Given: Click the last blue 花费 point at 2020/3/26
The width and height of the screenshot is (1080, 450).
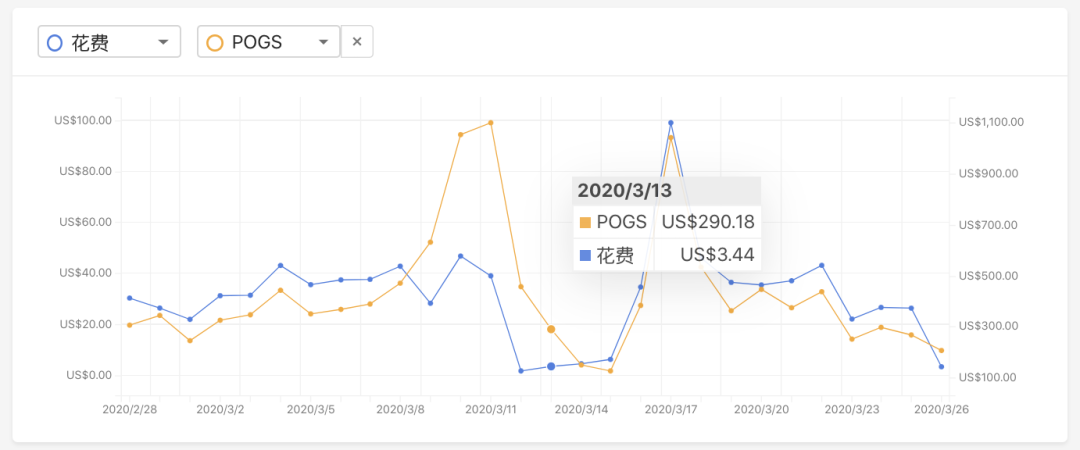Looking at the screenshot, I should click(942, 367).
